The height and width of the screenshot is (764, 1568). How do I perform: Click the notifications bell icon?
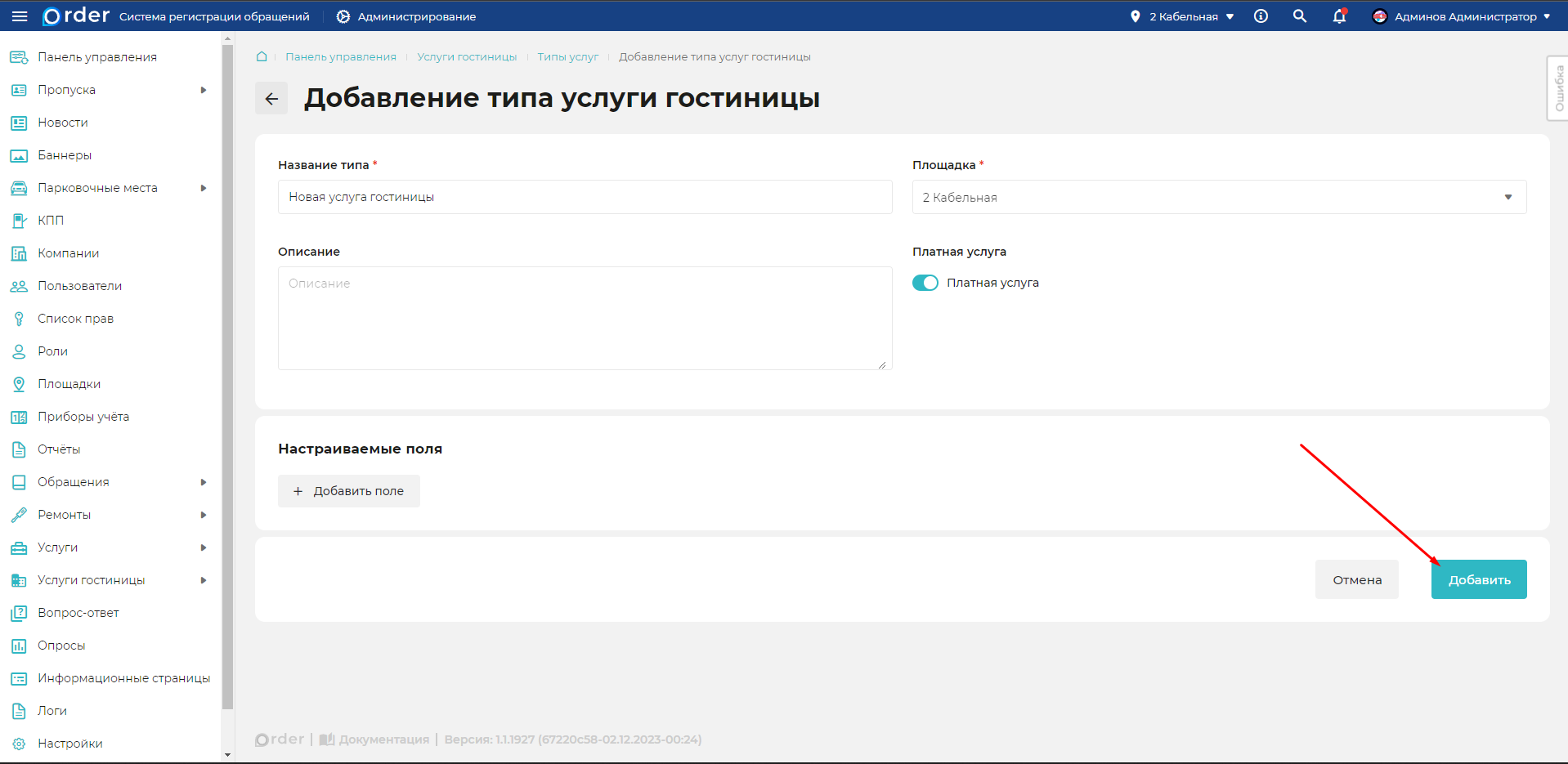pos(1338,16)
